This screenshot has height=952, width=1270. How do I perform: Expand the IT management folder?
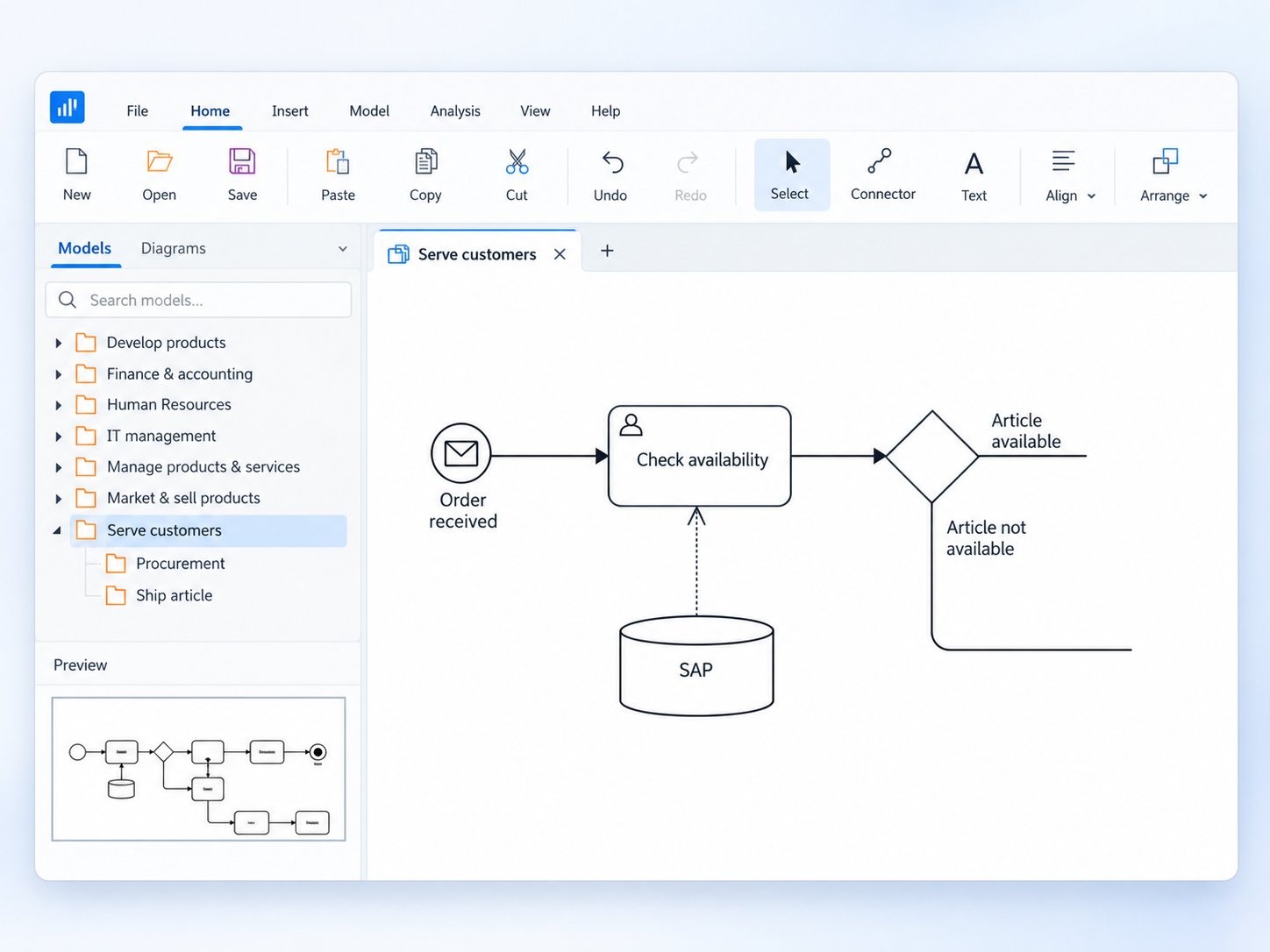tap(59, 437)
